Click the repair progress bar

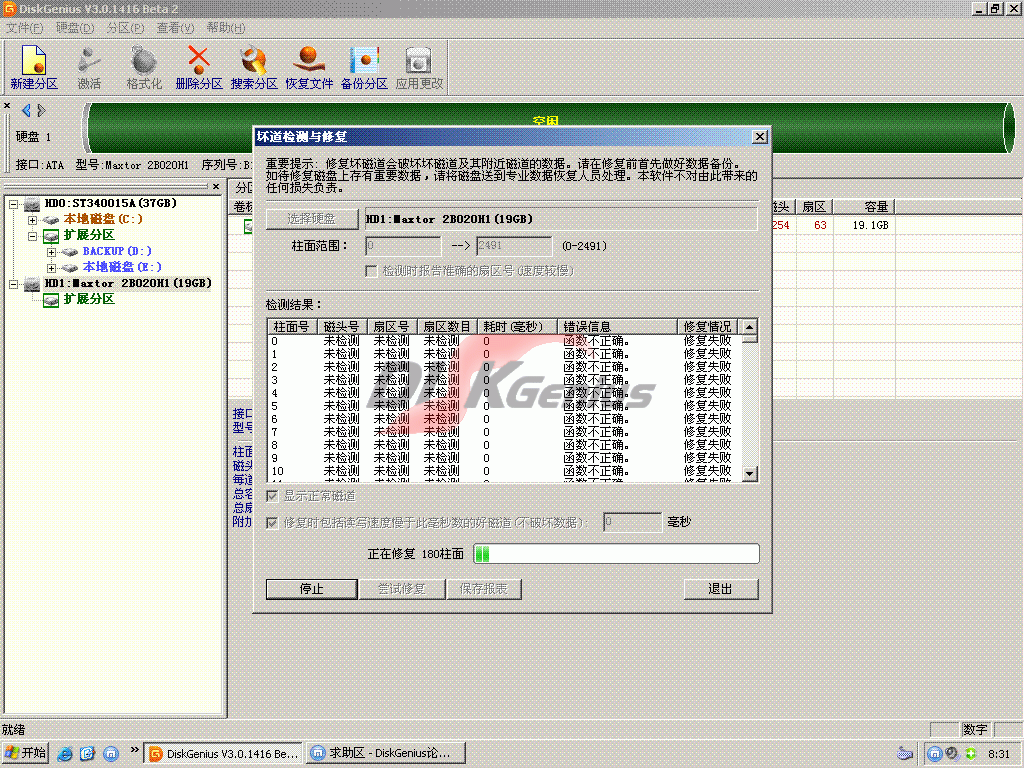click(616, 554)
